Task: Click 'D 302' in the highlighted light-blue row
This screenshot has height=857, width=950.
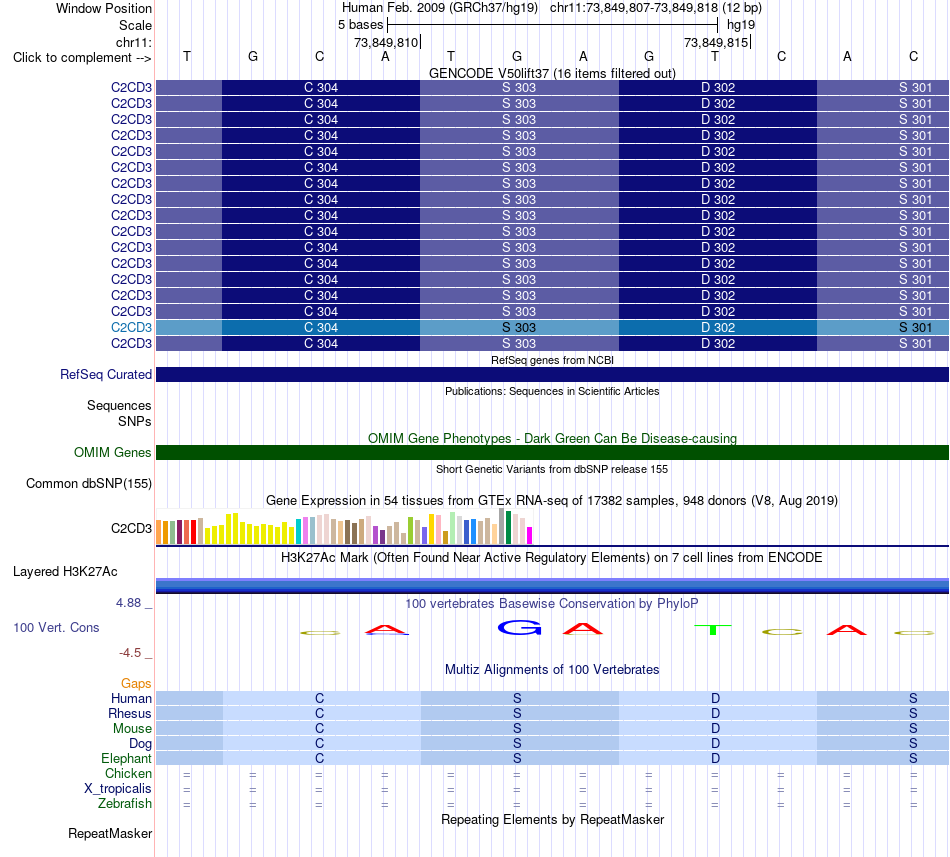Action: [718, 328]
